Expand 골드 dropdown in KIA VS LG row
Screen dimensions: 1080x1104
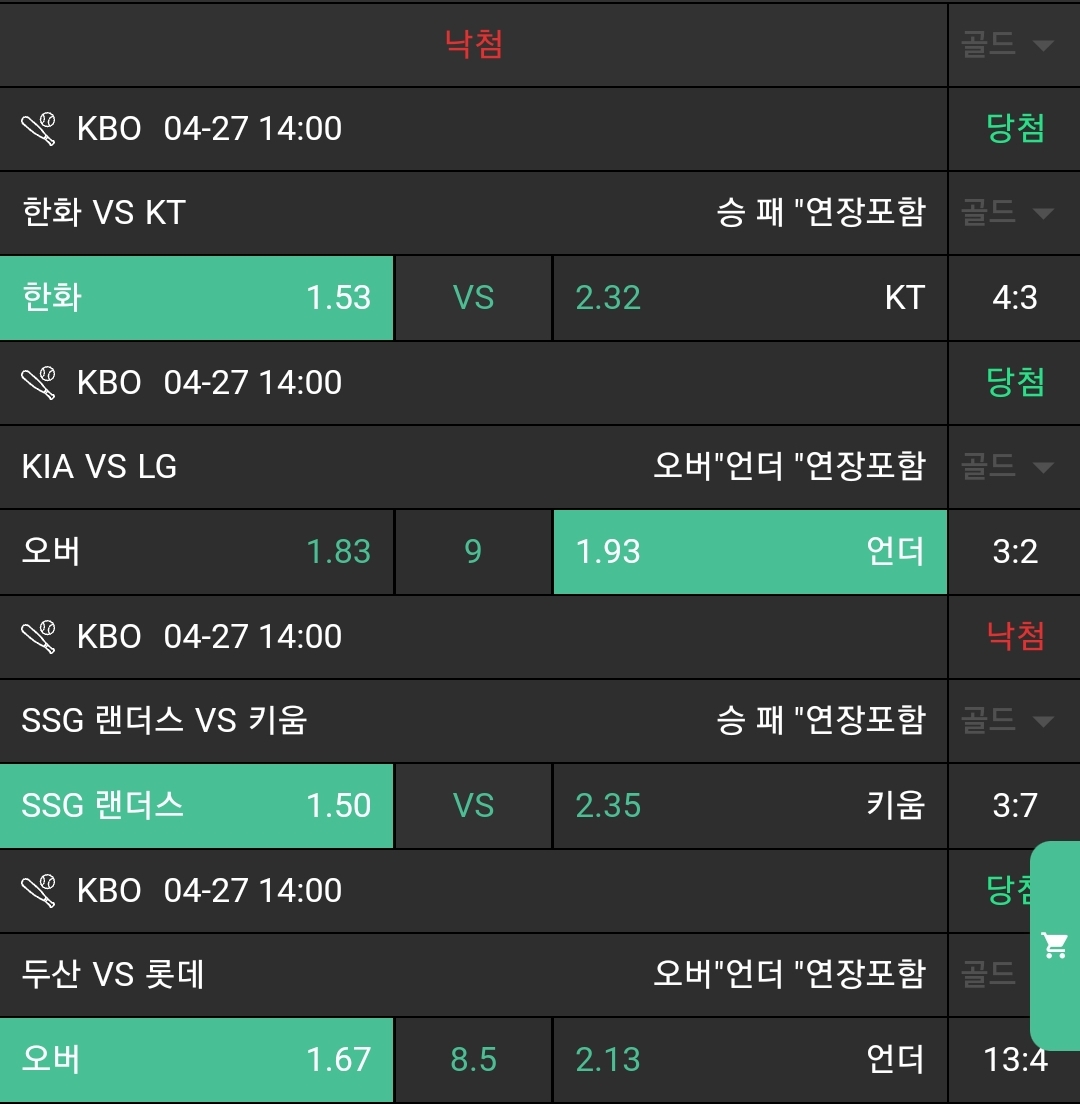point(1008,467)
